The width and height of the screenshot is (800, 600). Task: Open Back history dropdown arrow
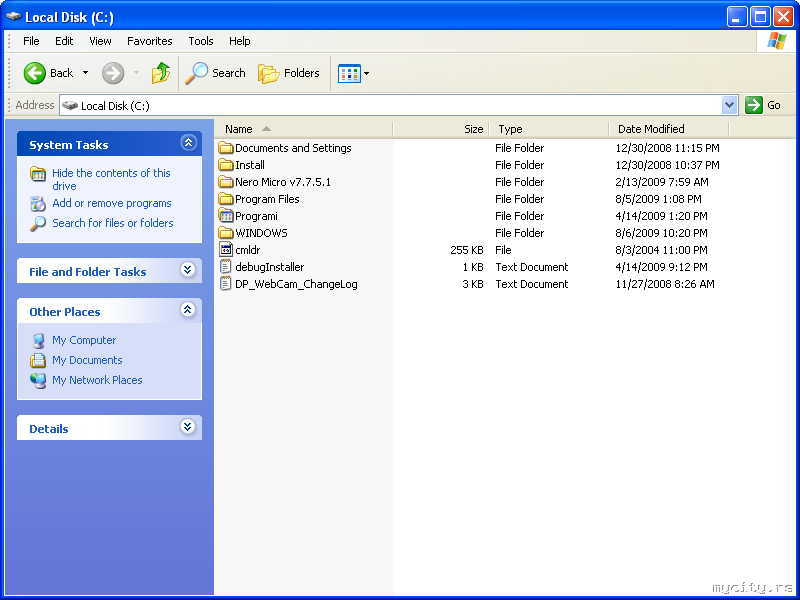click(85, 73)
